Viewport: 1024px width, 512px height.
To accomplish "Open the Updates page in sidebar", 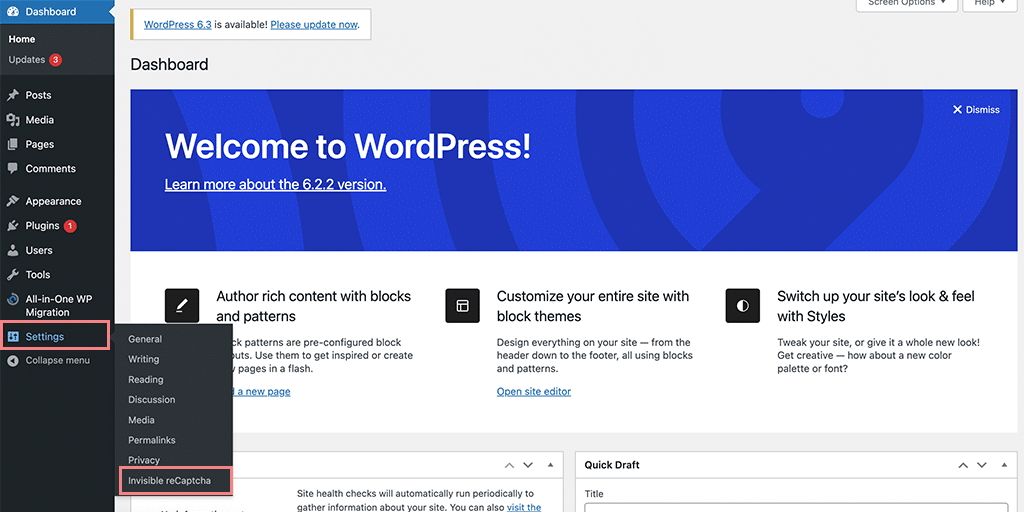I will click(x=27, y=60).
